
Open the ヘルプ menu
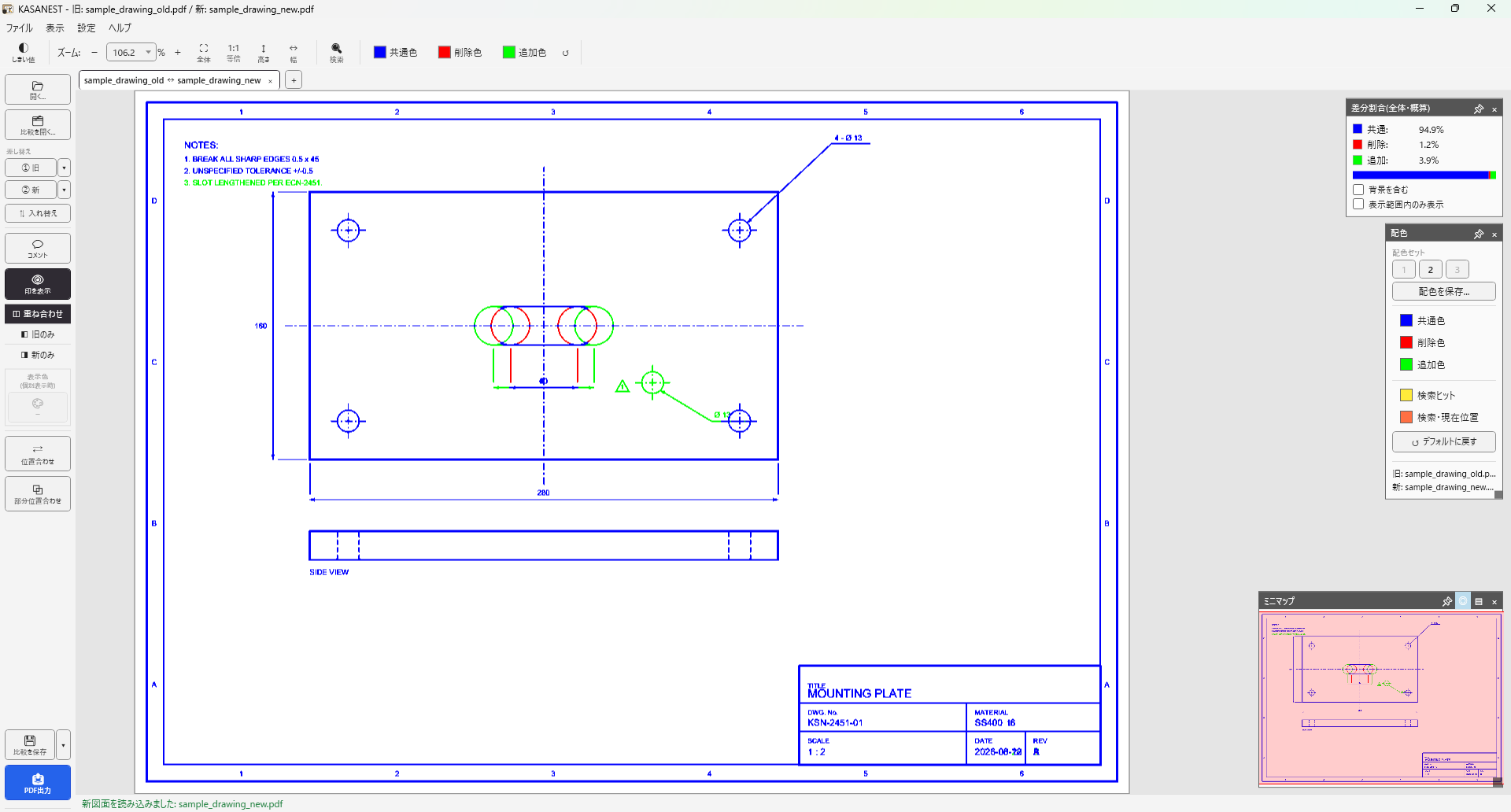[x=120, y=28]
